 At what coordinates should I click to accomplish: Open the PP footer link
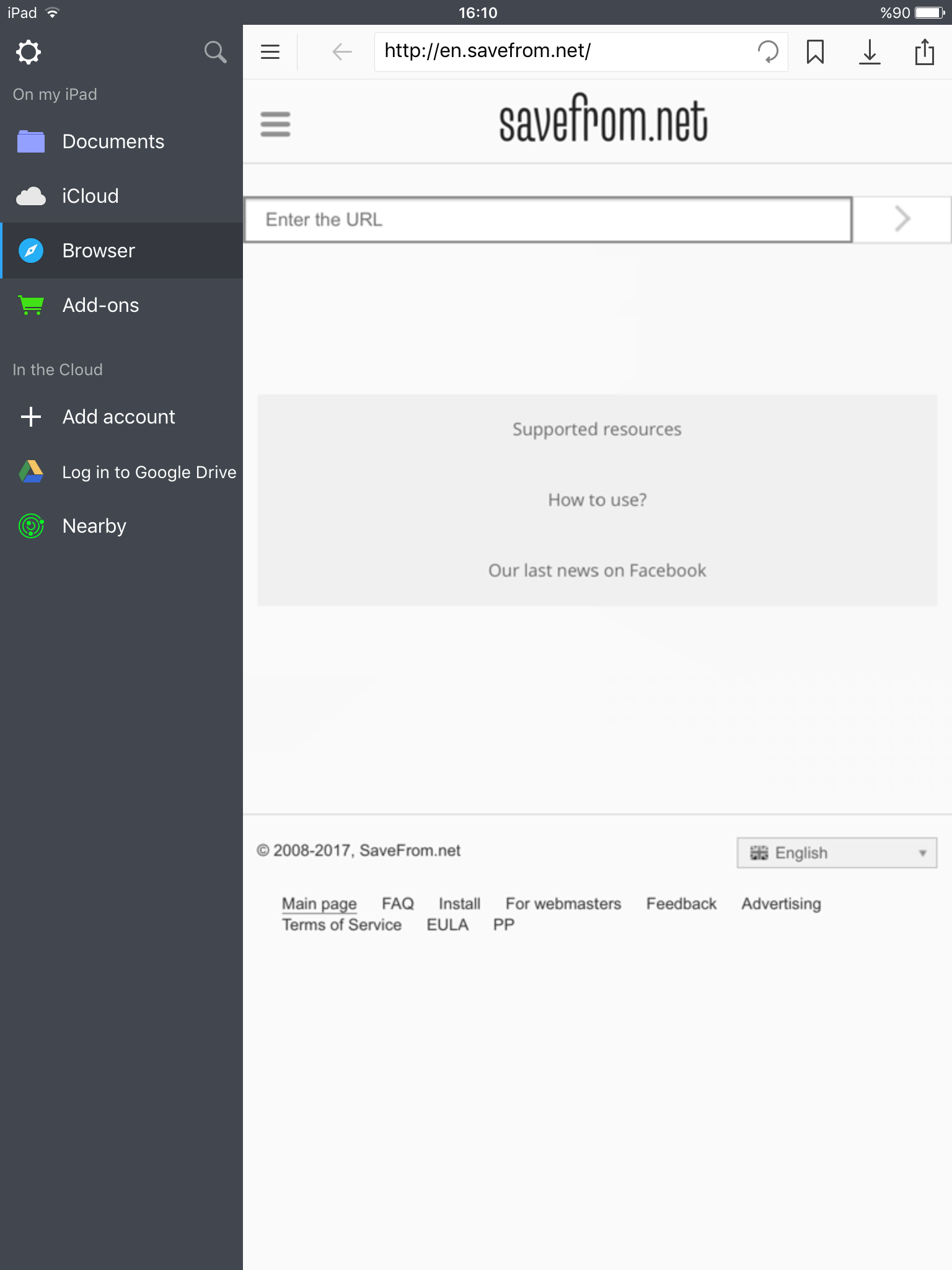tap(504, 925)
